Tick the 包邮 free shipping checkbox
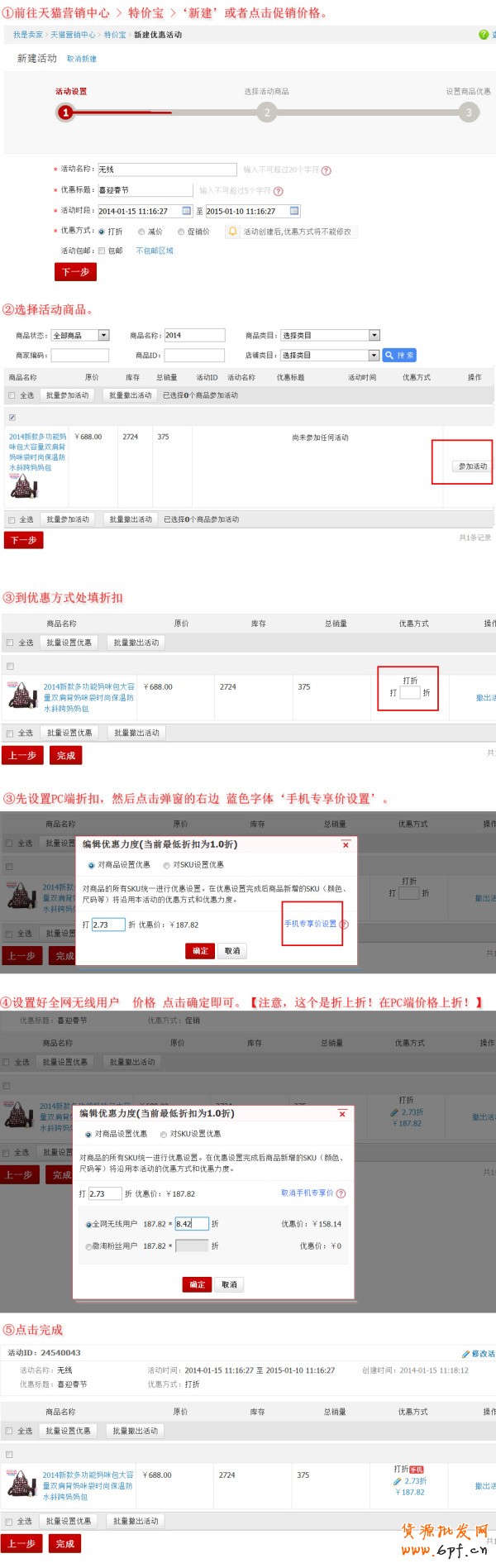This screenshot has width=496, height=1568. click(x=102, y=251)
